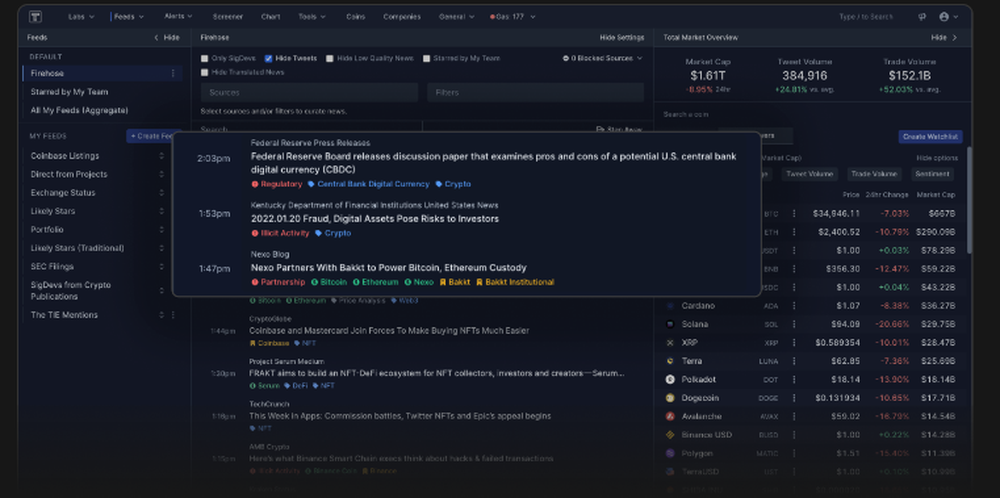Click the Binance USD coin logo

(x=670, y=435)
